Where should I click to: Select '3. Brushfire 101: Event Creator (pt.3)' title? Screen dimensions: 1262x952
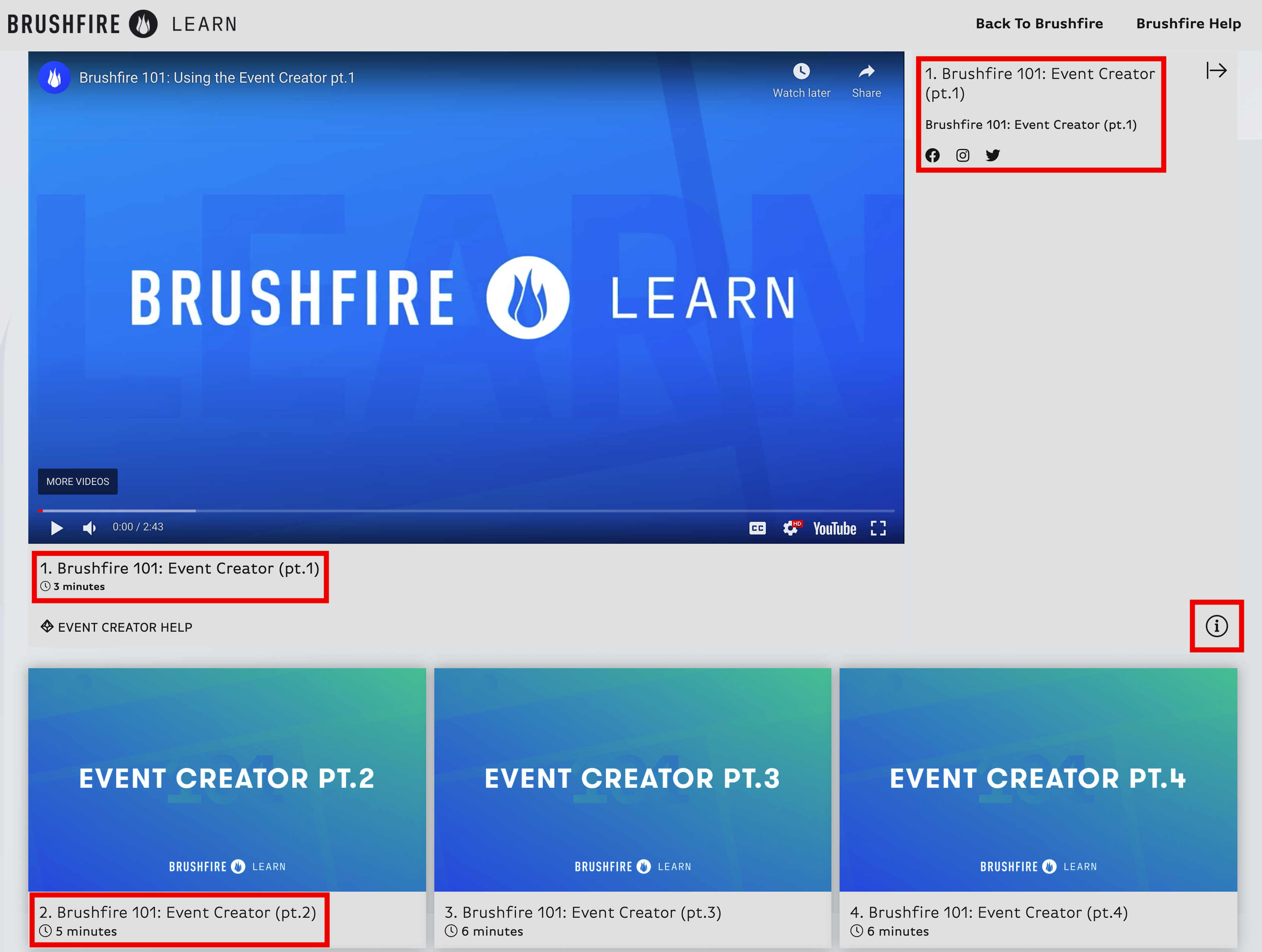point(583,912)
